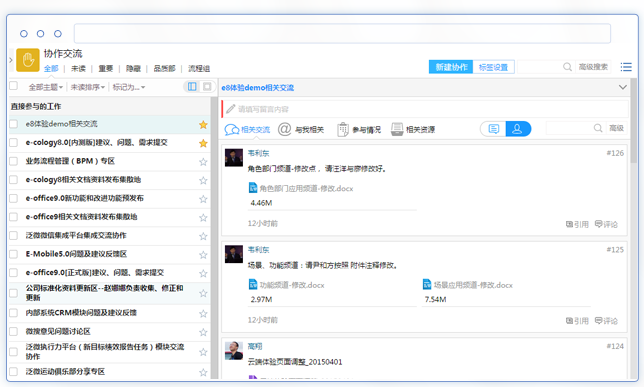
Task: Select the 隐藏 filter tab
Action: tap(133, 69)
